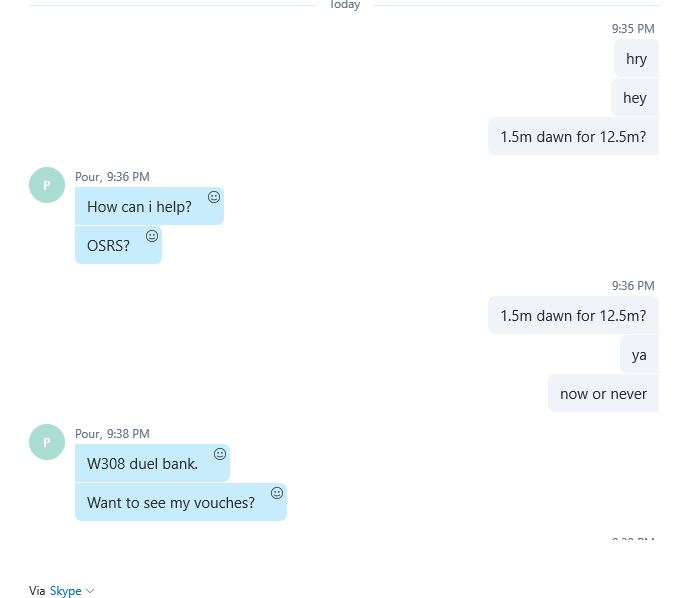Select second "1.5m dawn for 12.5m?" message
Screen dimensions: 681x598
pos(573,315)
